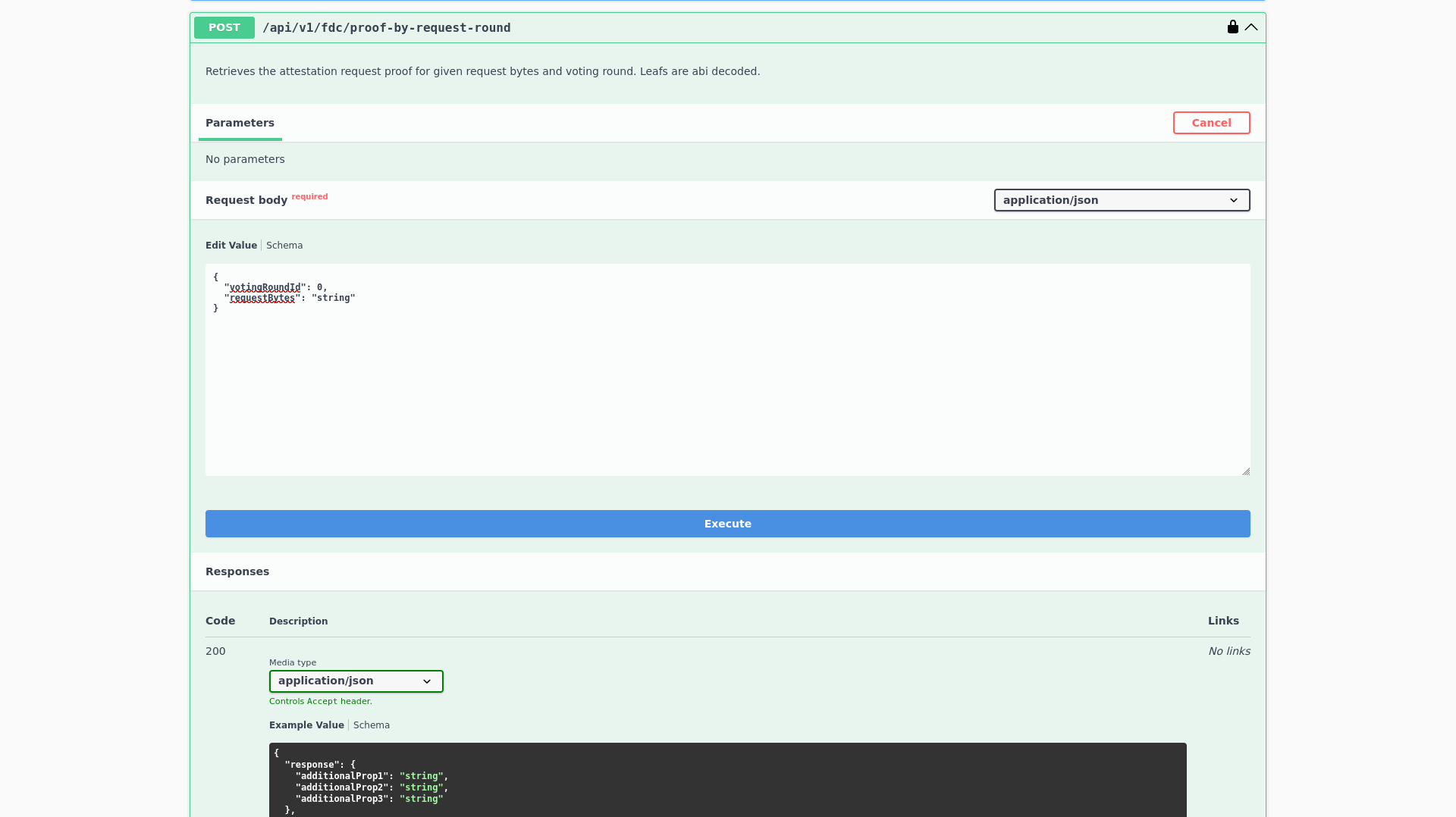Toggle back to Edit Value view

pyautogui.click(x=231, y=245)
